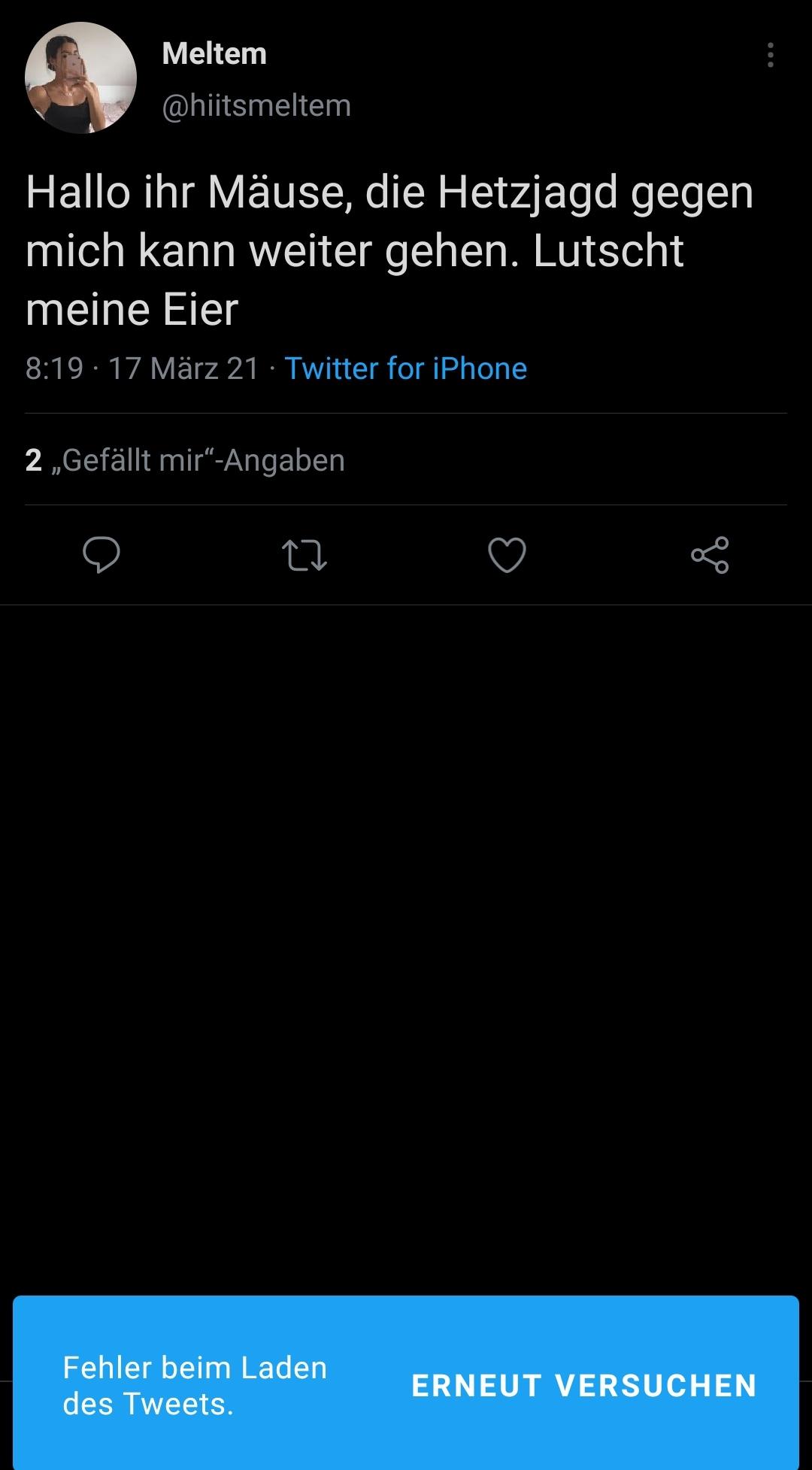The width and height of the screenshot is (812, 1470).
Task: Tap the word Hetzjagd in the tweet
Action: coord(528,194)
